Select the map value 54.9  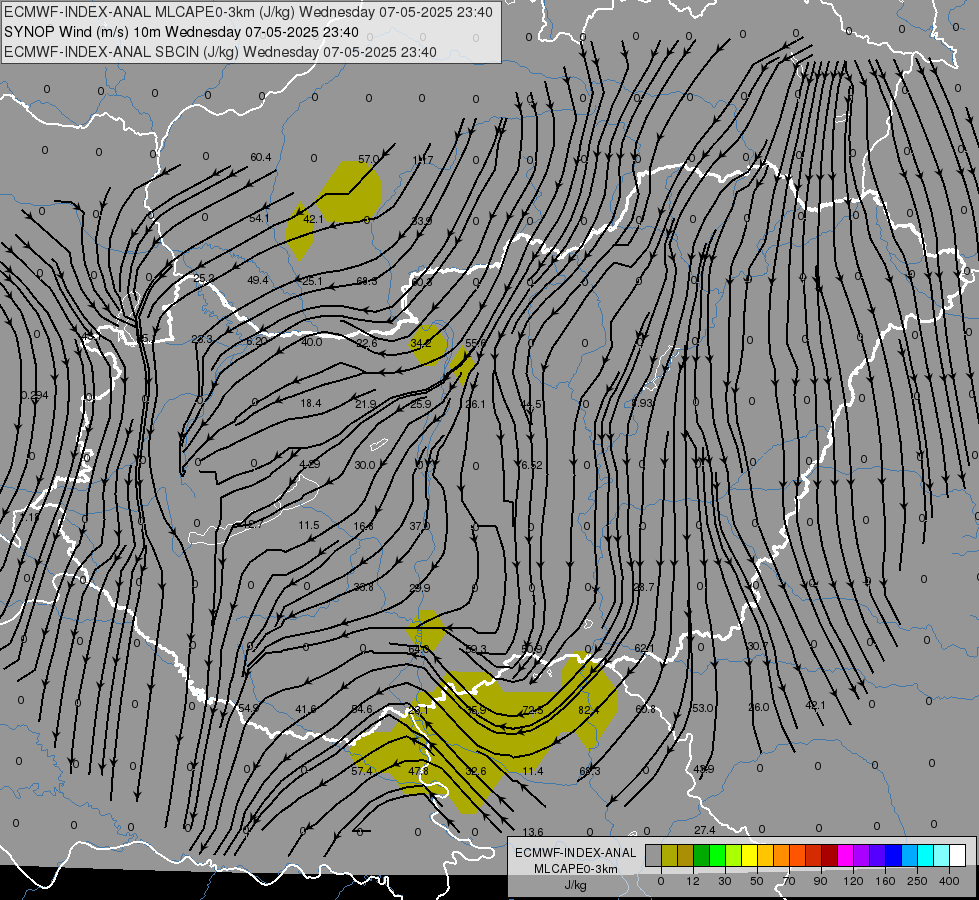coord(248,708)
